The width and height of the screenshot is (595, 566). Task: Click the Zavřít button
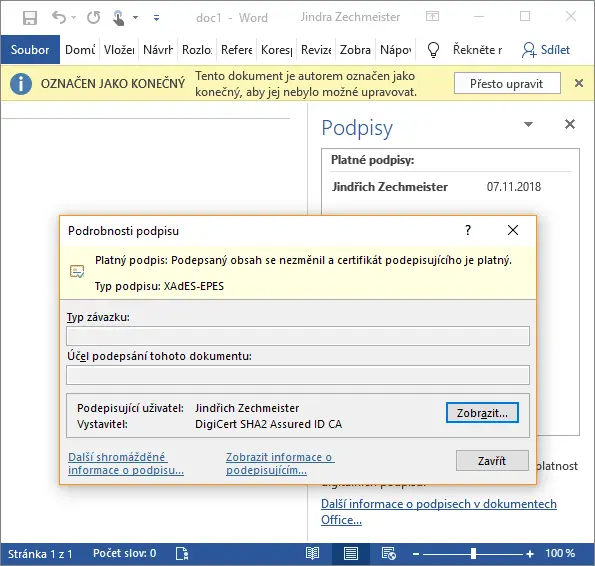point(492,461)
